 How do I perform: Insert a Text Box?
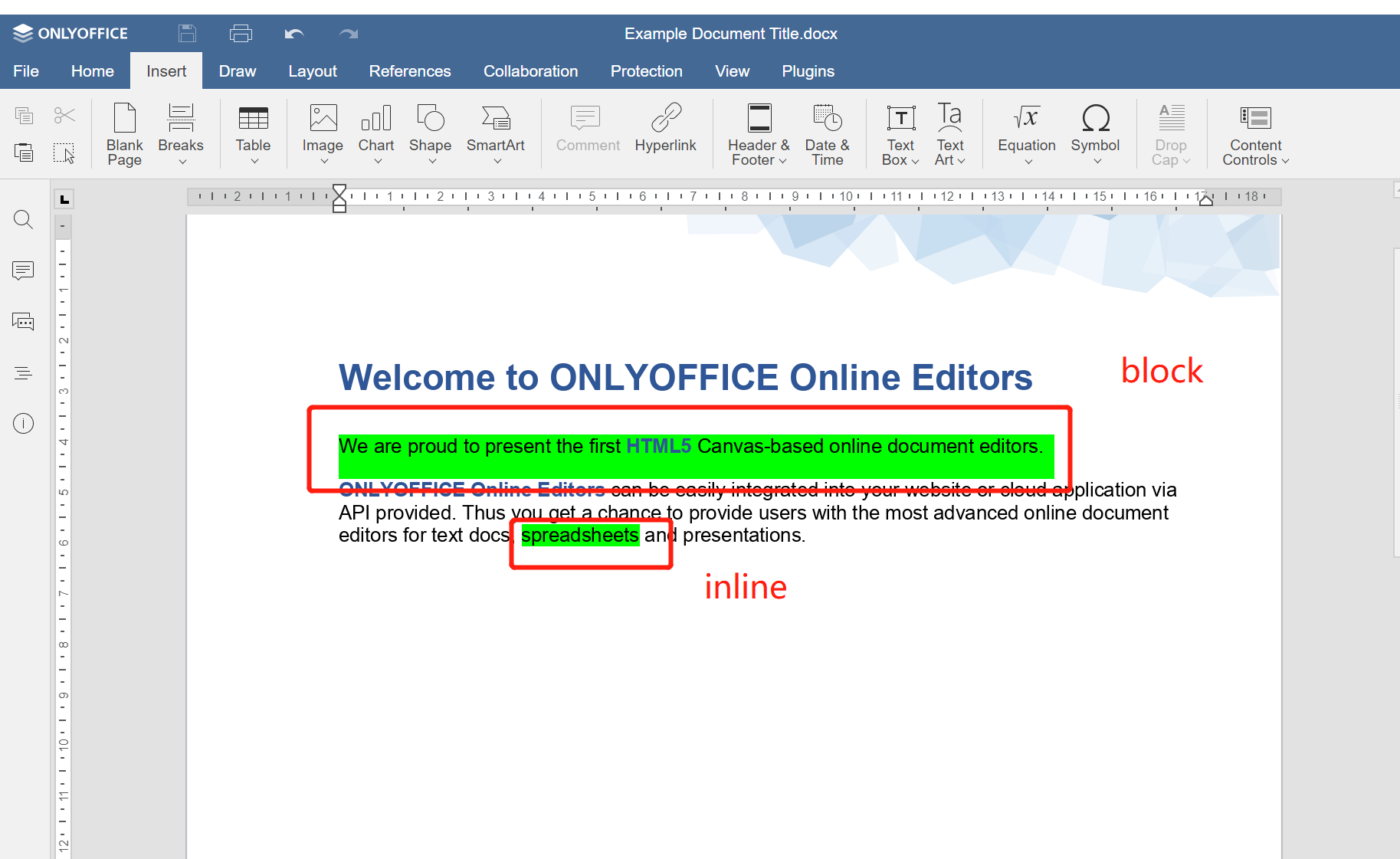[900, 134]
